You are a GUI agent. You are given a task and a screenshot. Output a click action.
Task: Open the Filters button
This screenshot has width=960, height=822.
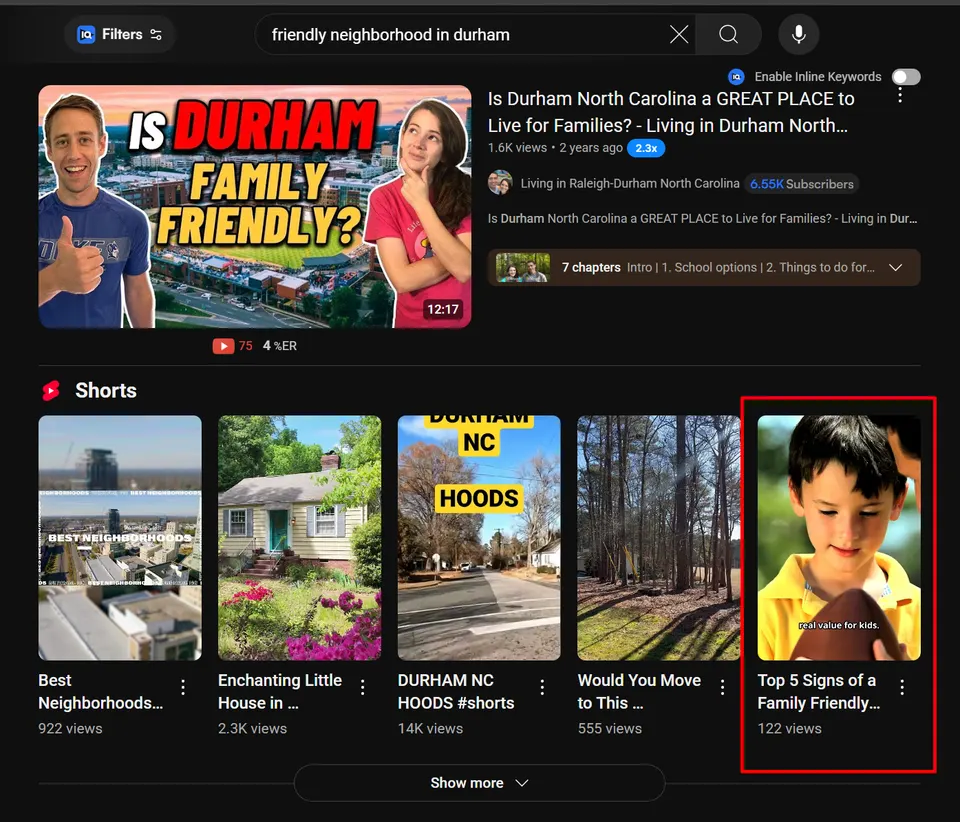120,34
